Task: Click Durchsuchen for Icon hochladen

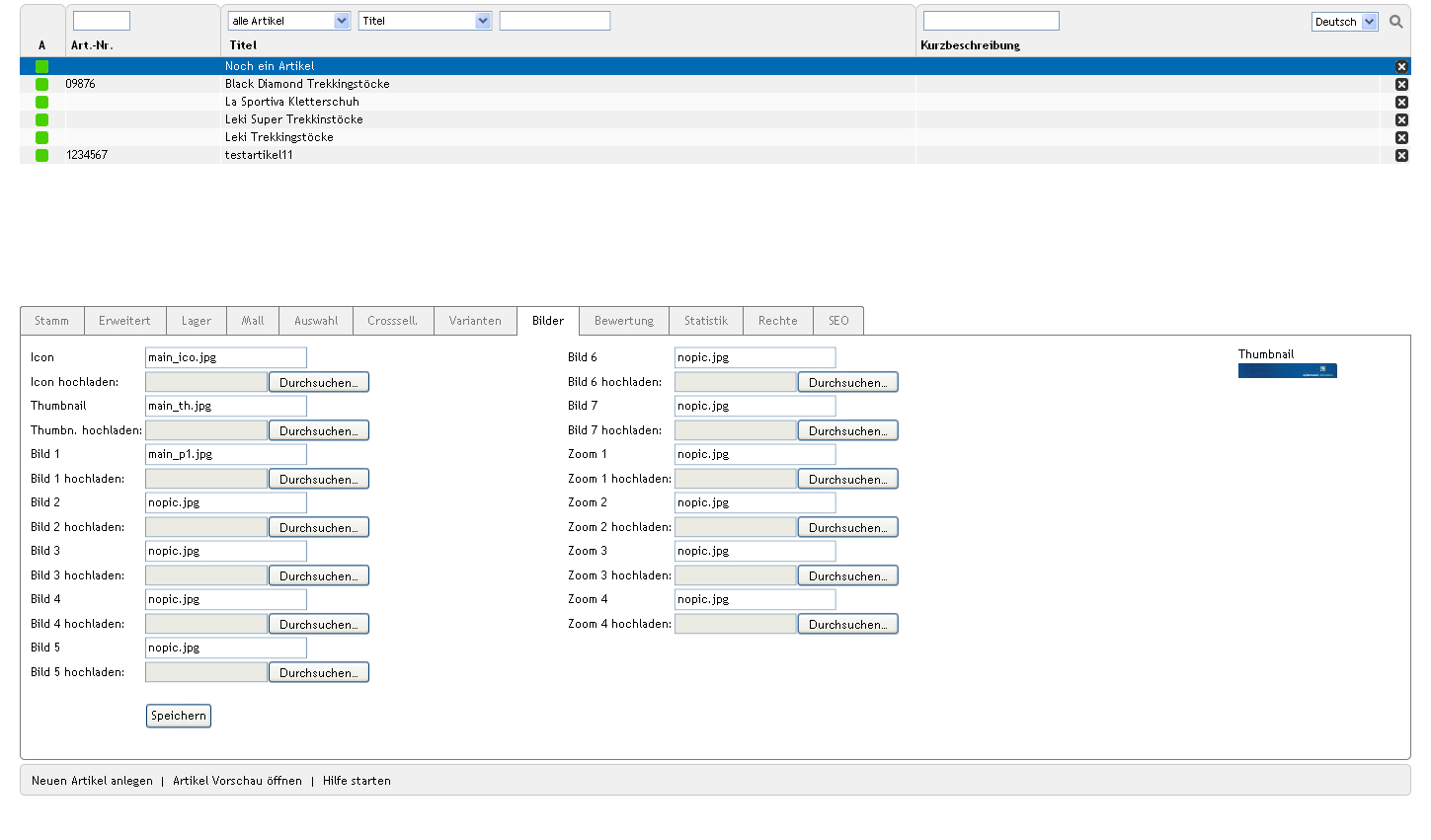Action: [x=318, y=382]
